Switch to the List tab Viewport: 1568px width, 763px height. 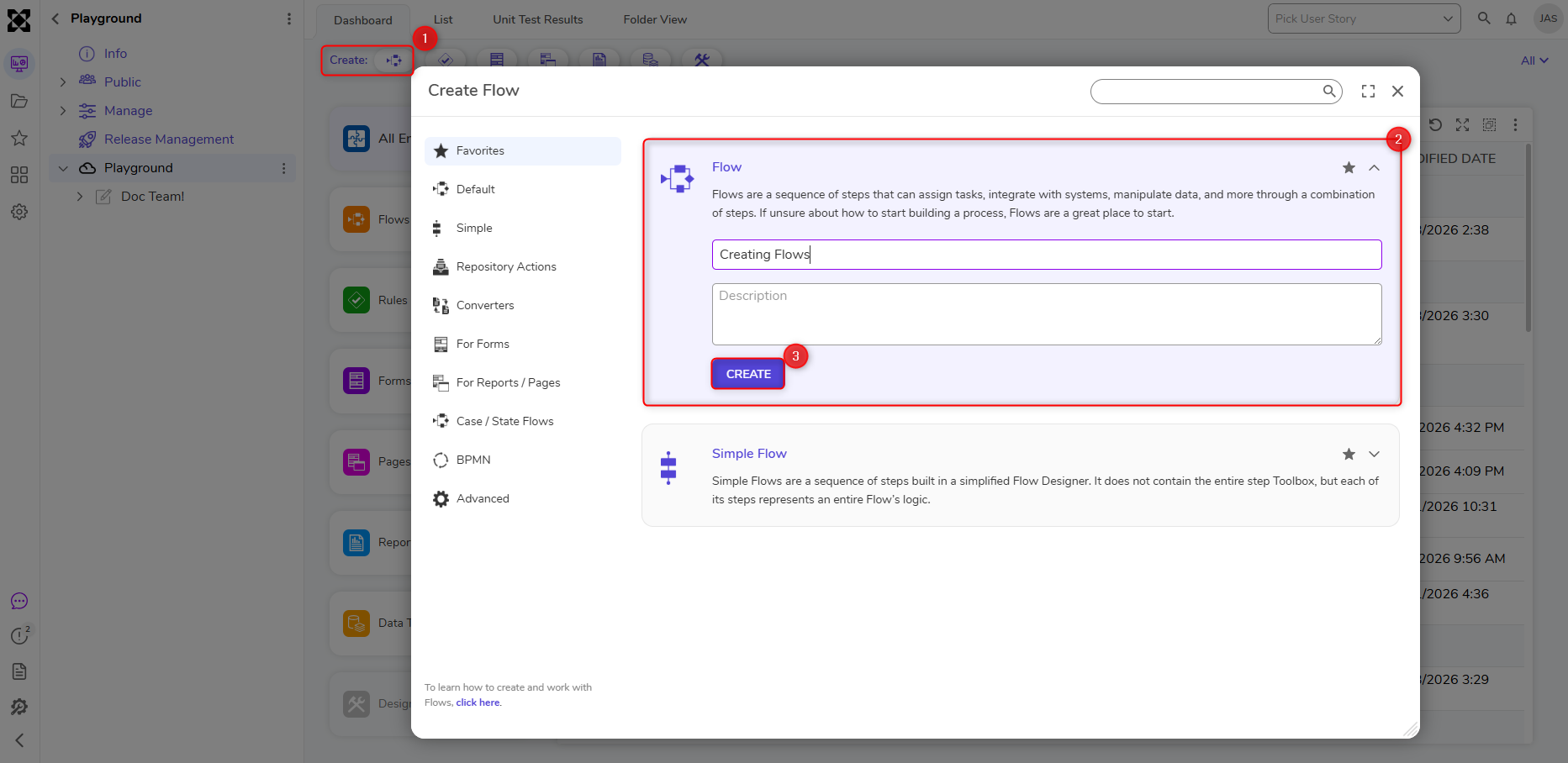pyautogui.click(x=443, y=19)
